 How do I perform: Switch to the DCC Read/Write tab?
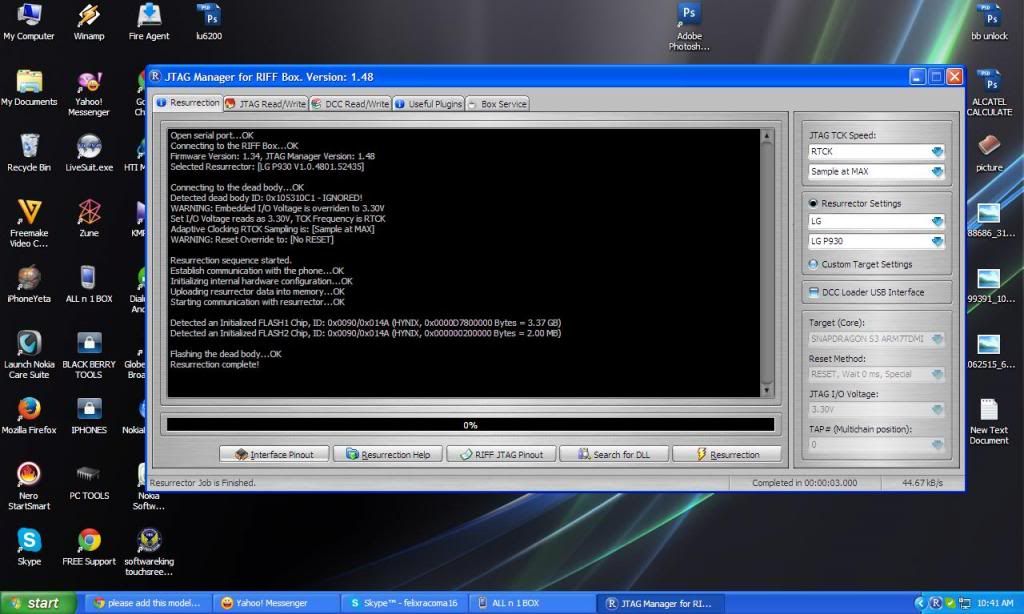coord(350,104)
